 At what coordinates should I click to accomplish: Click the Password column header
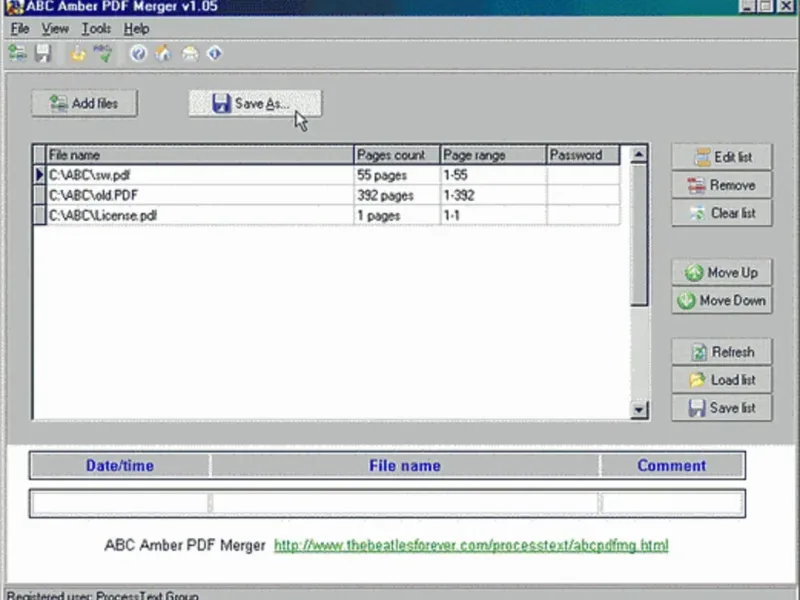pyautogui.click(x=583, y=155)
